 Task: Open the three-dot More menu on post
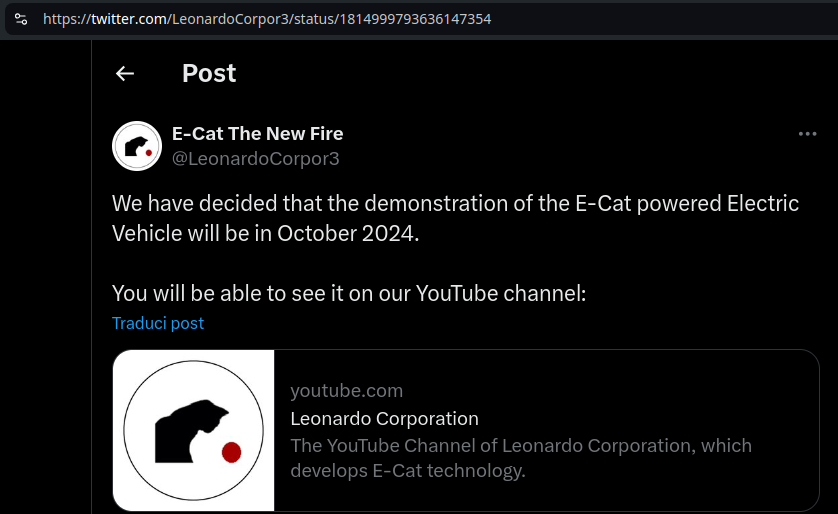click(x=807, y=134)
